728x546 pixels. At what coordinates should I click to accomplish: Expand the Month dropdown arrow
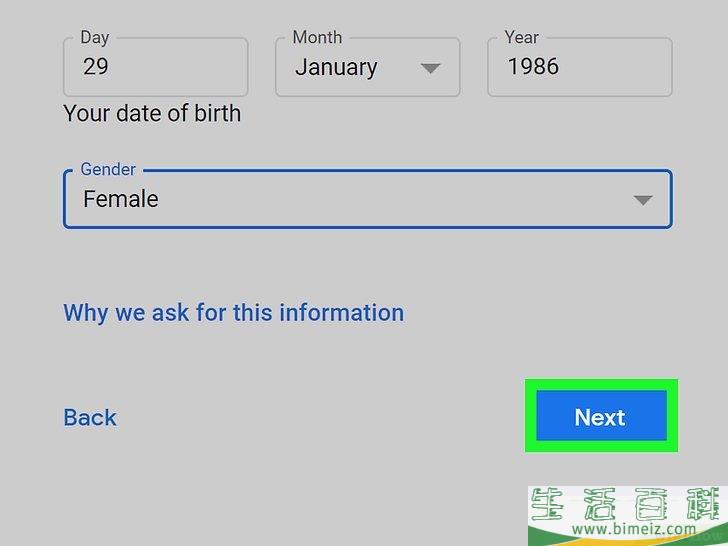click(430, 69)
